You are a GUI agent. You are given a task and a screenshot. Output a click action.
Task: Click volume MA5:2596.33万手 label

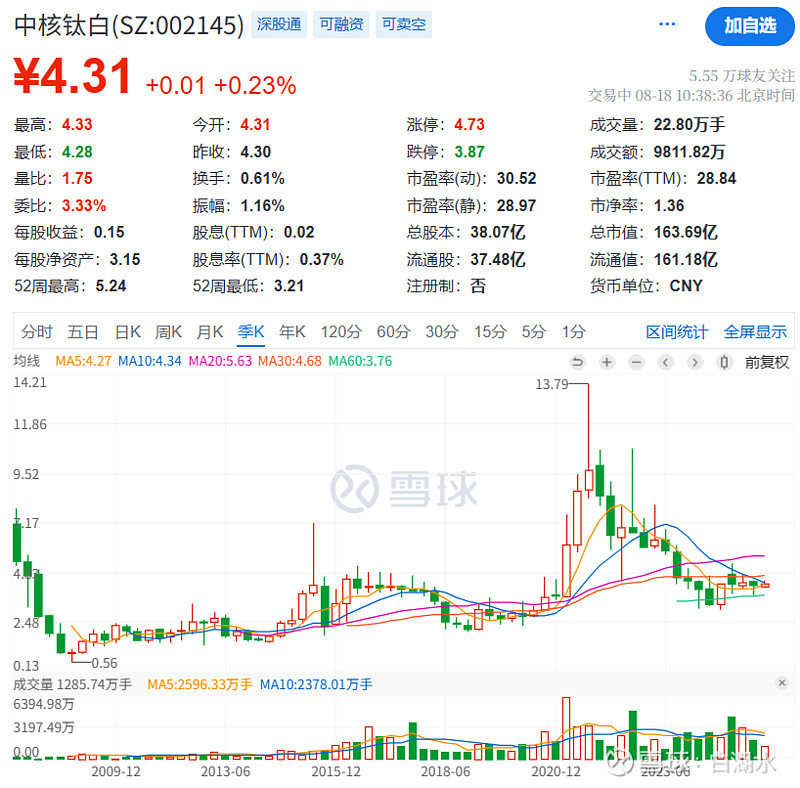click(x=199, y=684)
